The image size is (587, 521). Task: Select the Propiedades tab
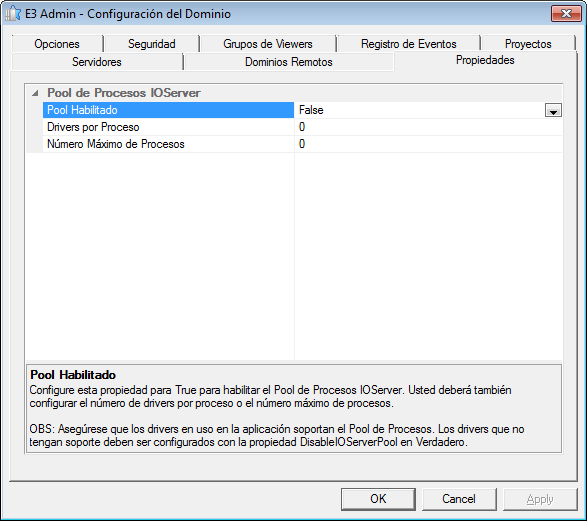pyautogui.click(x=485, y=60)
